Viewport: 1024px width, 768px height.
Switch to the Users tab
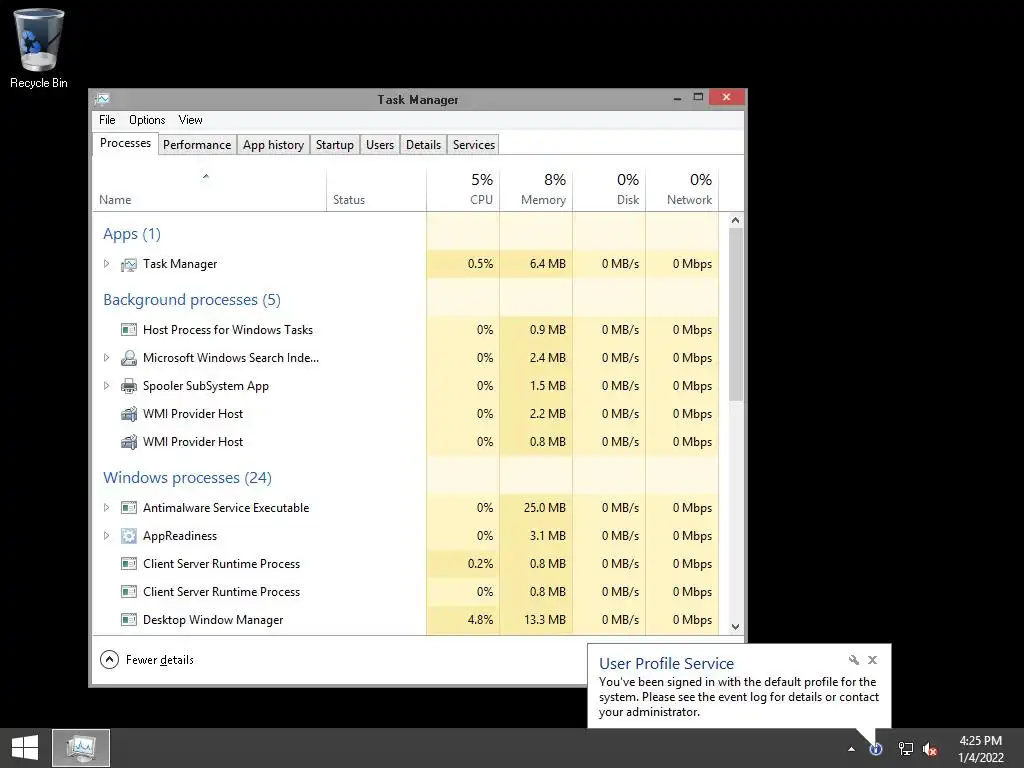tap(379, 144)
